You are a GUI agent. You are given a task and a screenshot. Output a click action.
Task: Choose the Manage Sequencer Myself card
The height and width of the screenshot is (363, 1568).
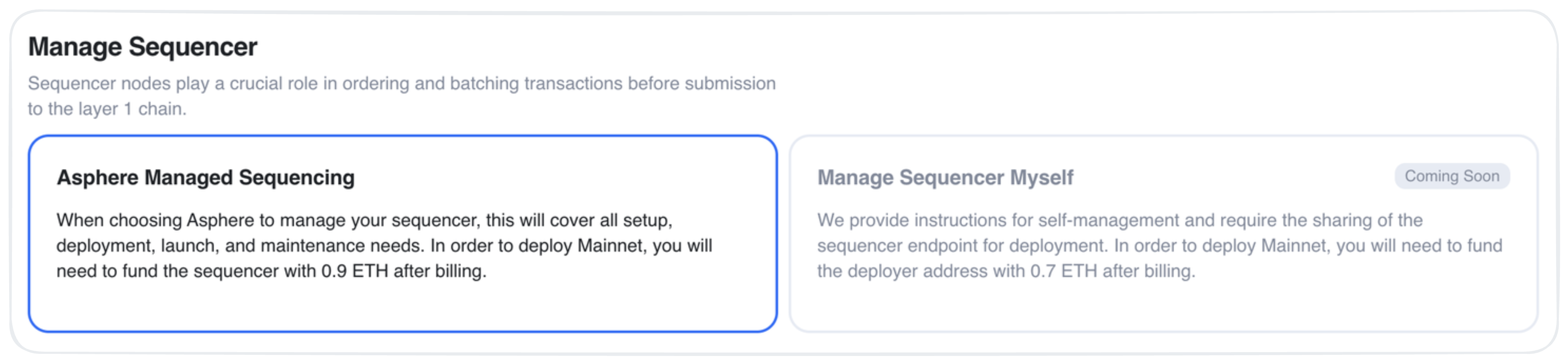point(1163,233)
